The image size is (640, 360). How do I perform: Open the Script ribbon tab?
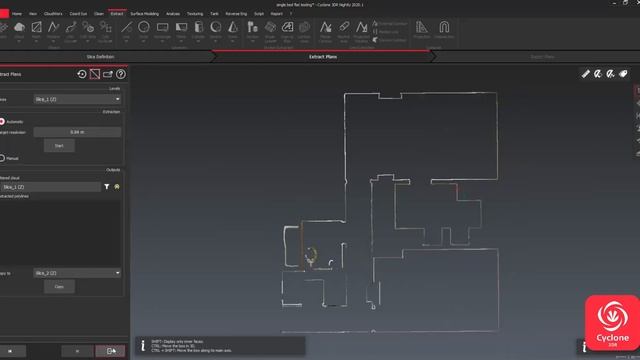(259, 13)
